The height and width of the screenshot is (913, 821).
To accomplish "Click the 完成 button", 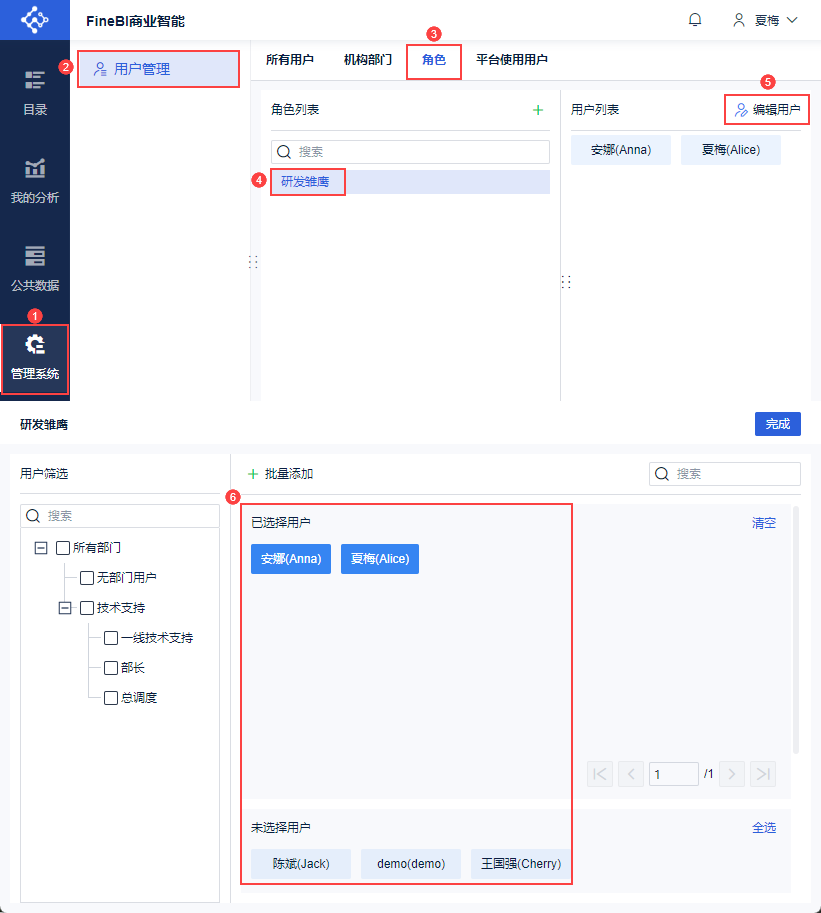I will pos(778,424).
